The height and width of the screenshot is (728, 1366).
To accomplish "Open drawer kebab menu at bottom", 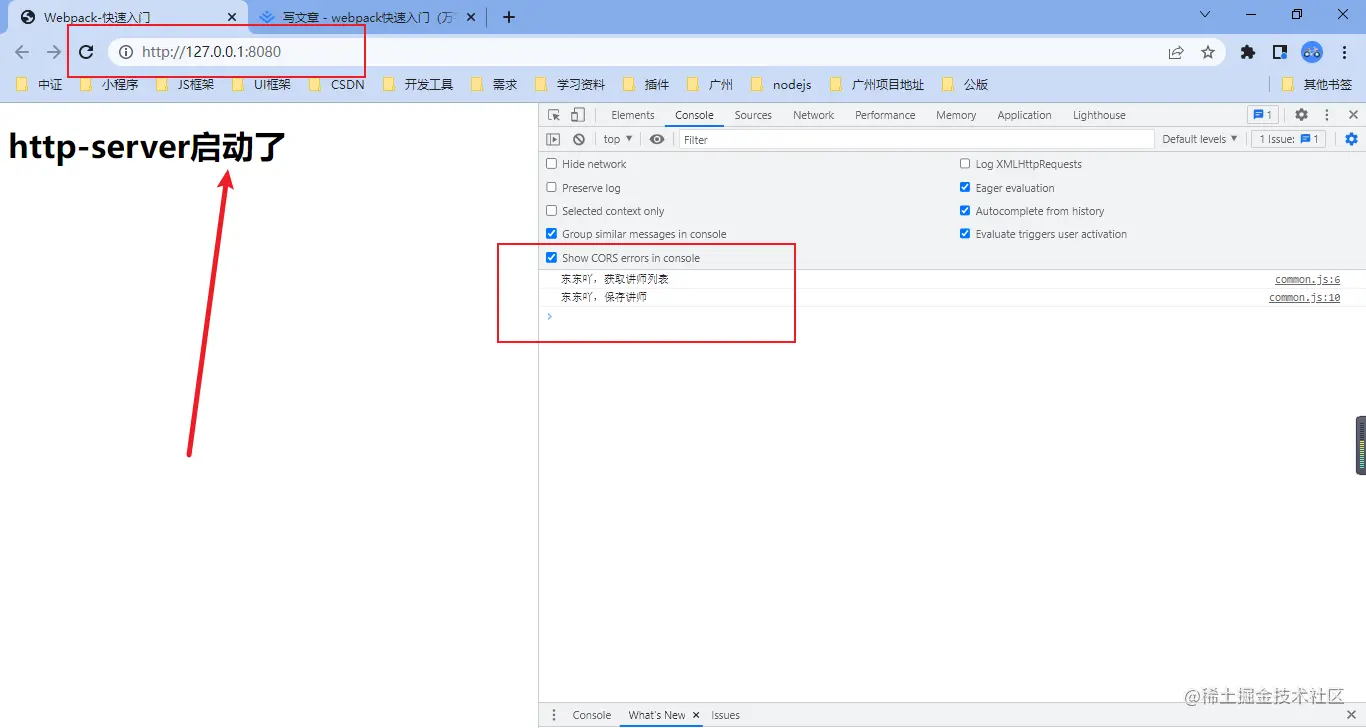I will [554, 715].
